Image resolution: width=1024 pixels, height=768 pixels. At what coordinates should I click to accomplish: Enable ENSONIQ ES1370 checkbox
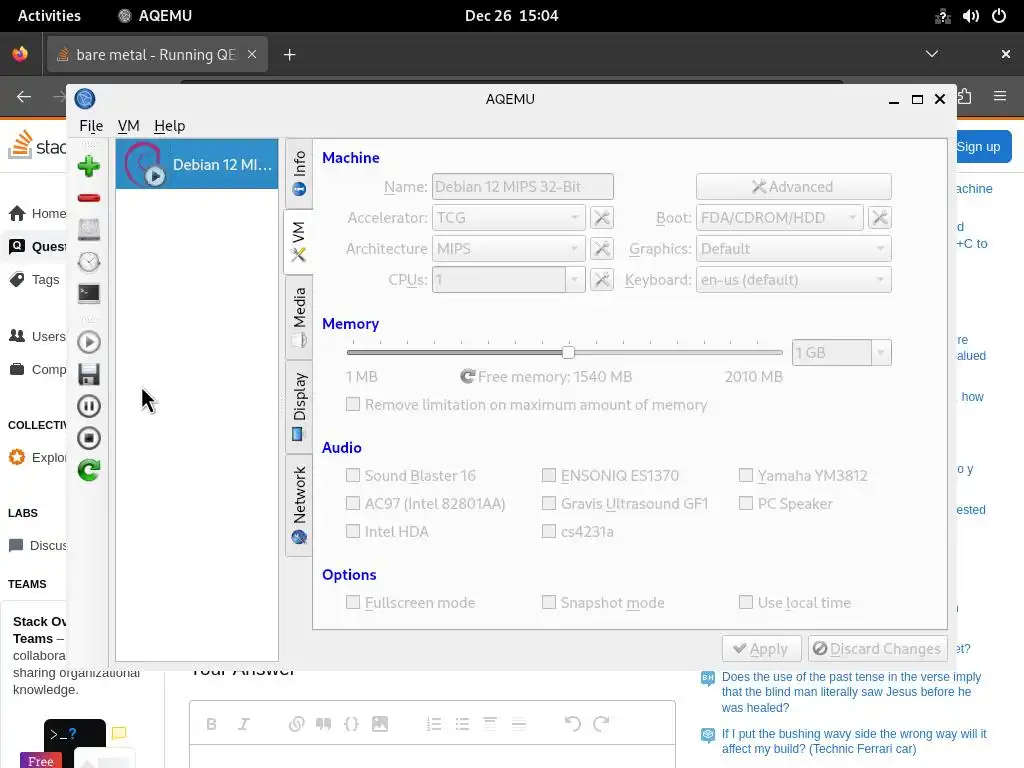pyautogui.click(x=549, y=475)
